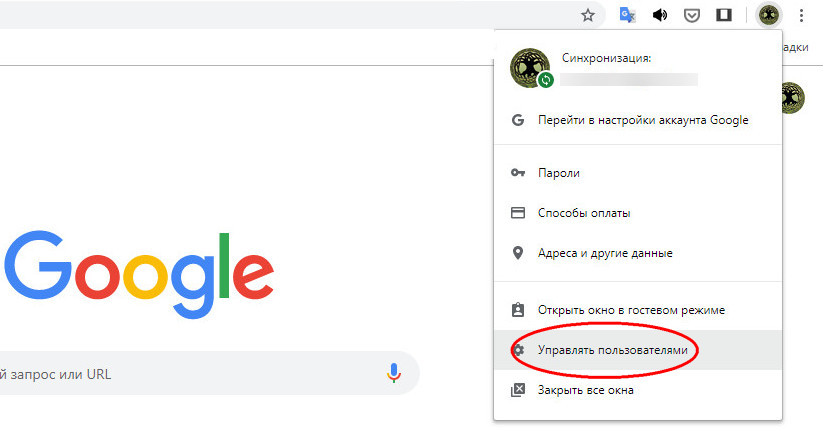Start voice search with the microphone
Screen dimensions: 823x428
[394, 373]
